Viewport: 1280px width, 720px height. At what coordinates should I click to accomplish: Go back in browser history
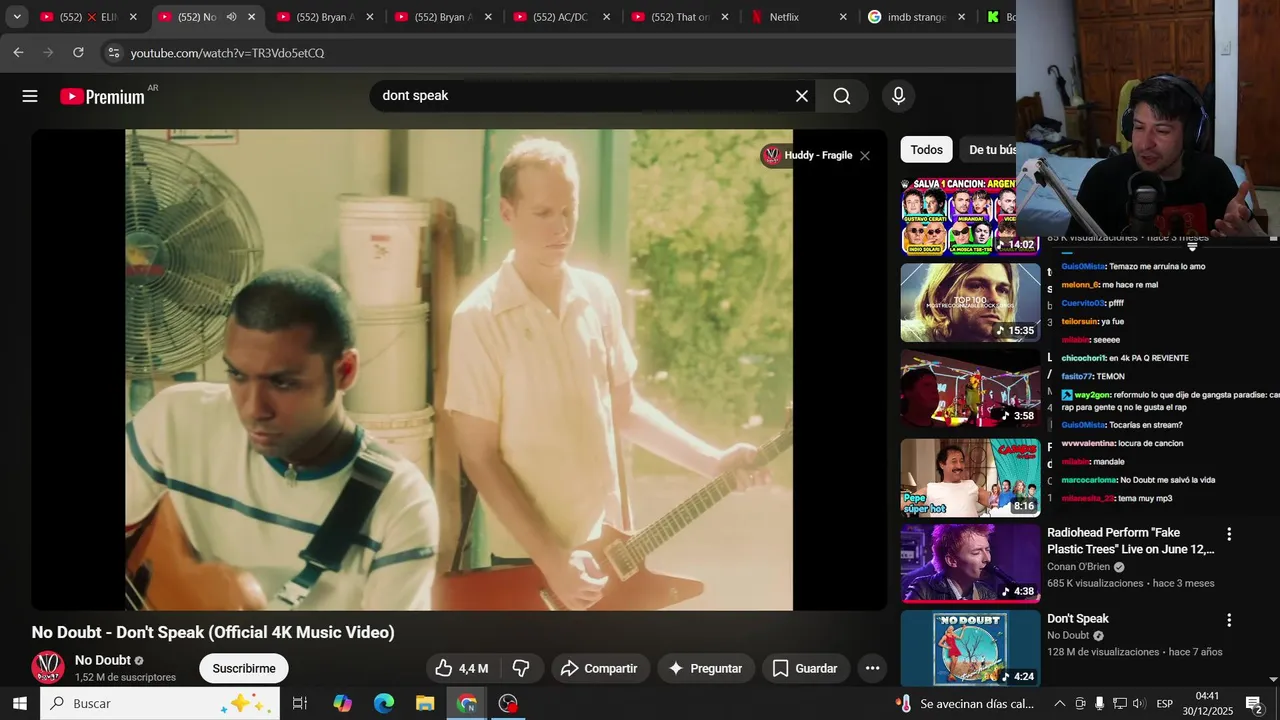tap(18, 52)
